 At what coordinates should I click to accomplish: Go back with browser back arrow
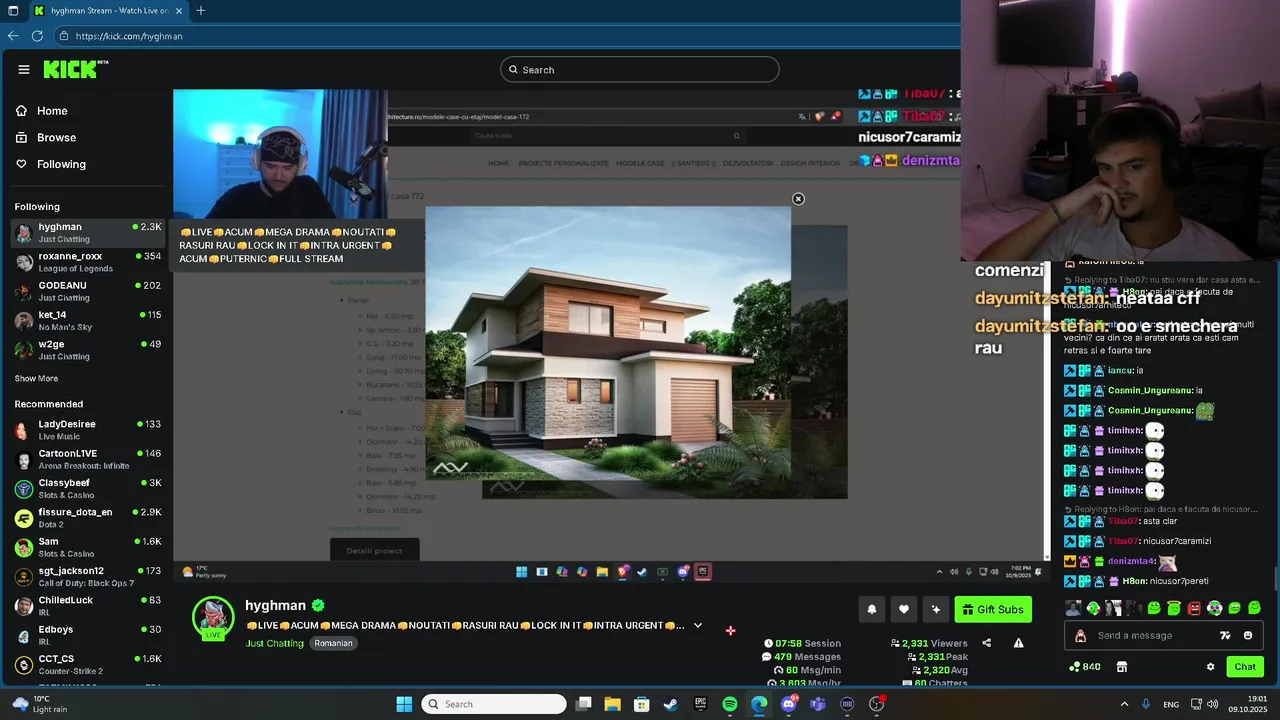[x=13, y=36]
